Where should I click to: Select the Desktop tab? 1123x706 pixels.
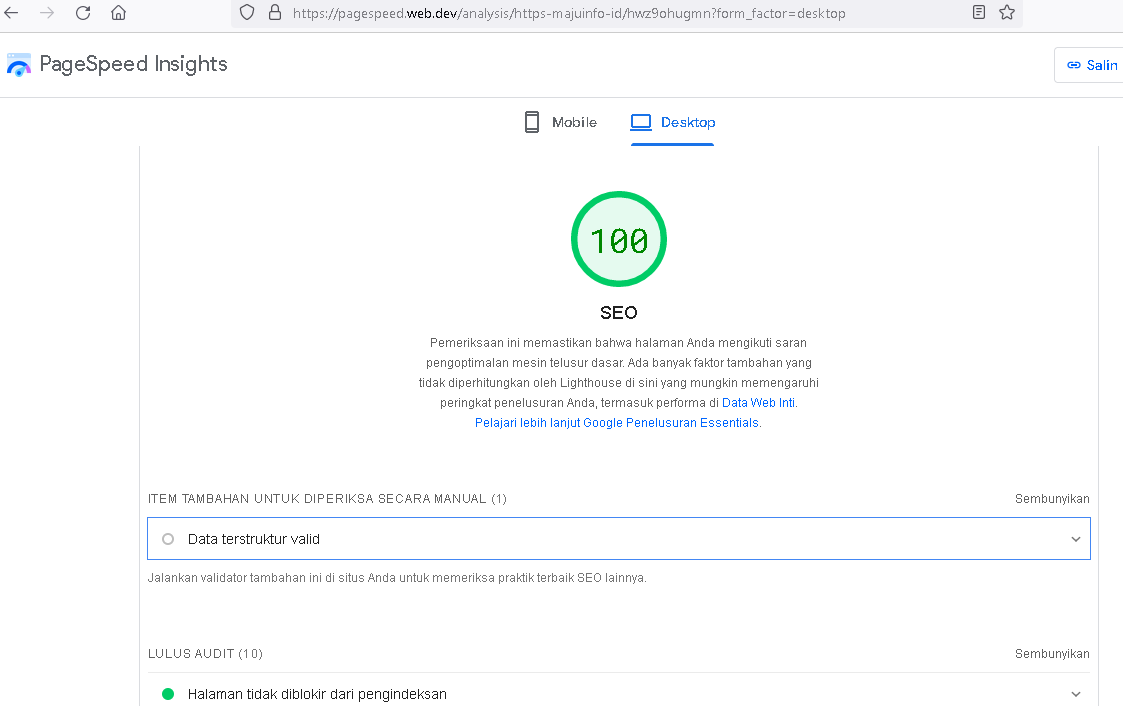tap(673, 123)
